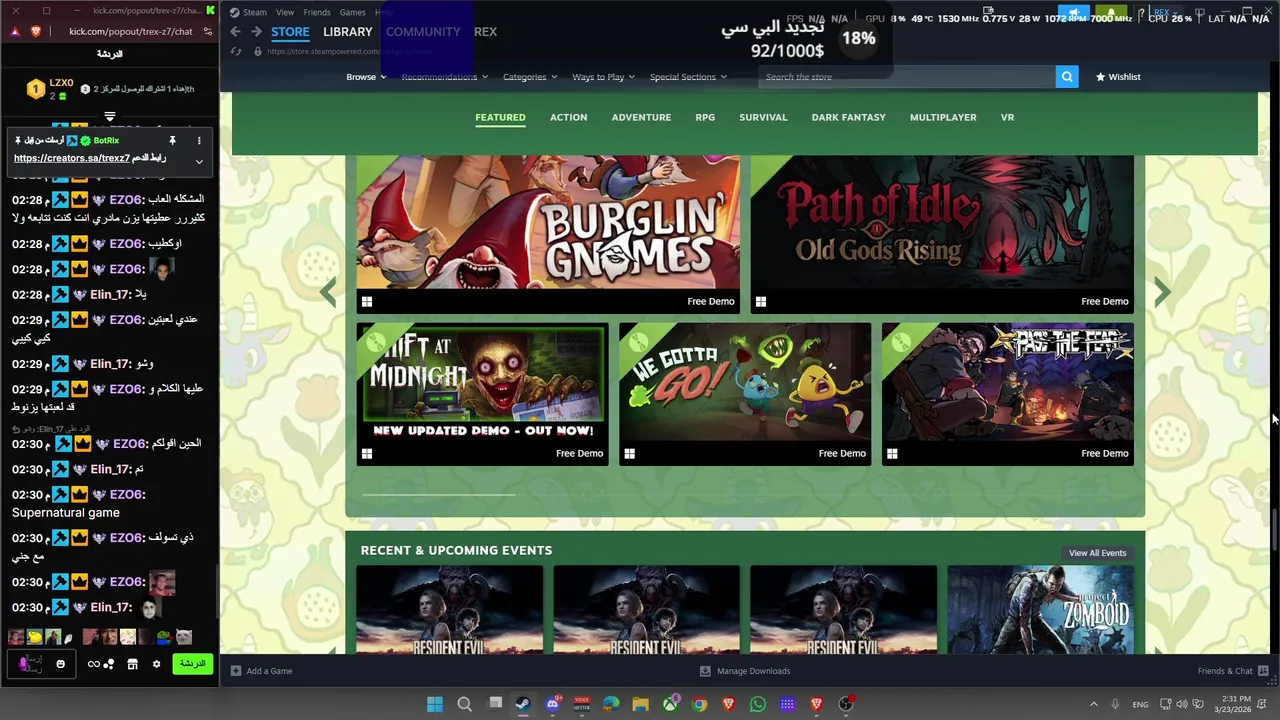Open Xbox app from the taskbar

[x=670, y=704]
